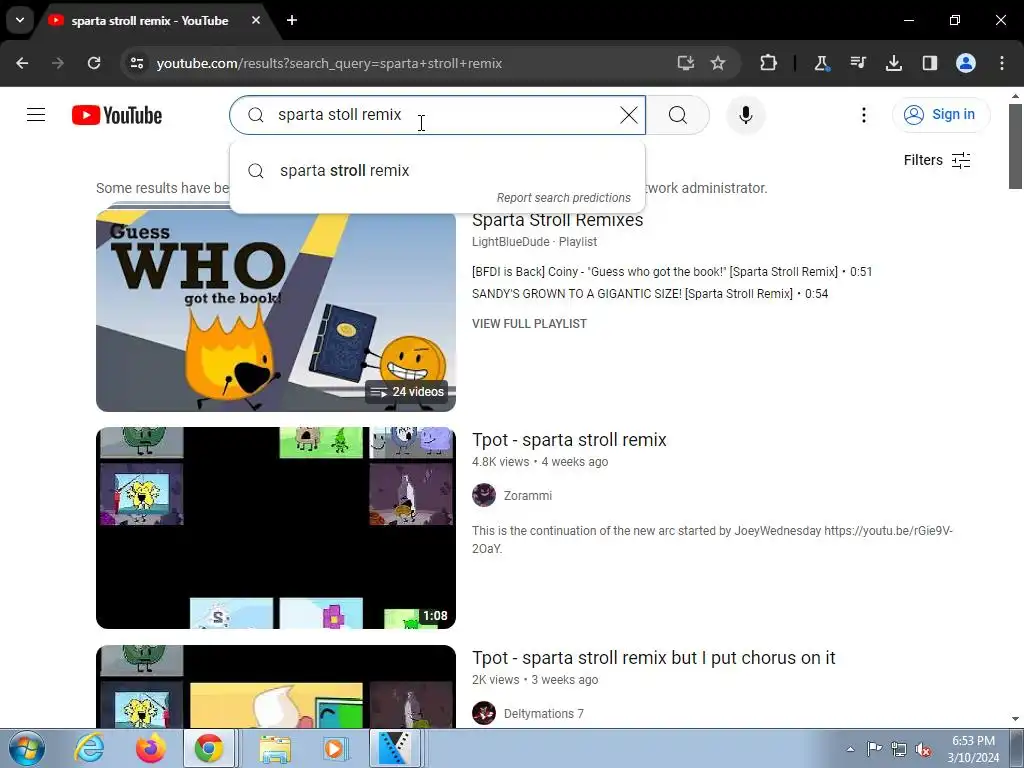This screenshot has width=1024, height=768.
Task: Select the 'sparta stroll remix' search suggestion
Action: point(438,170)
